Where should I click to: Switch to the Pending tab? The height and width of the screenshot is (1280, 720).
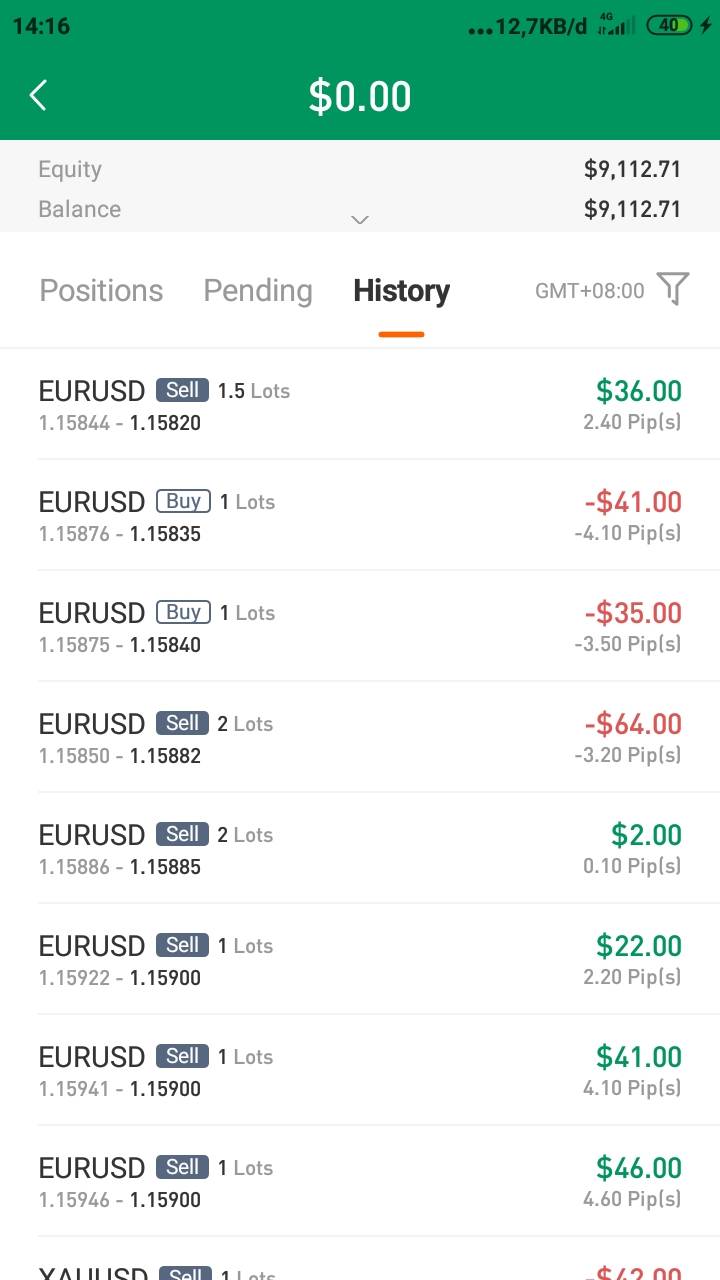258,291
